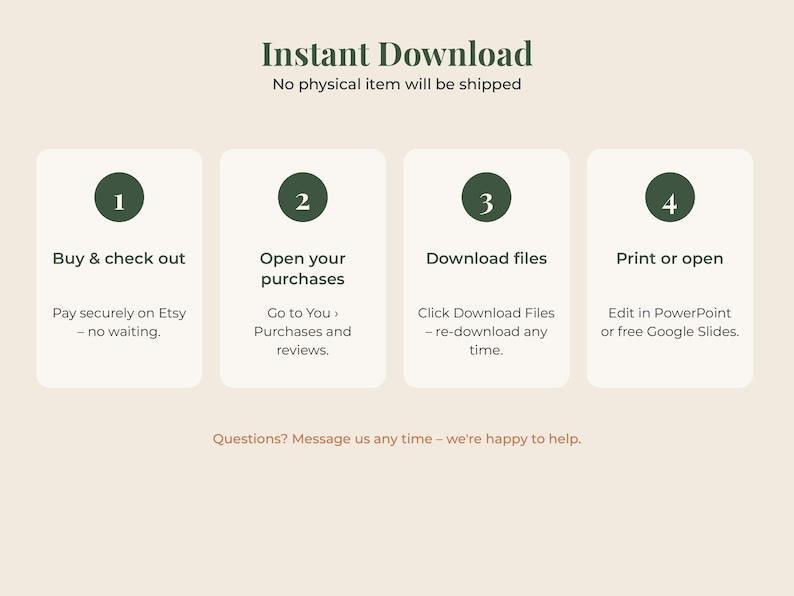
Task: Click 'Edit in PowerPoint or free Google Slides.' text
Action: click(x=670, y=322)
